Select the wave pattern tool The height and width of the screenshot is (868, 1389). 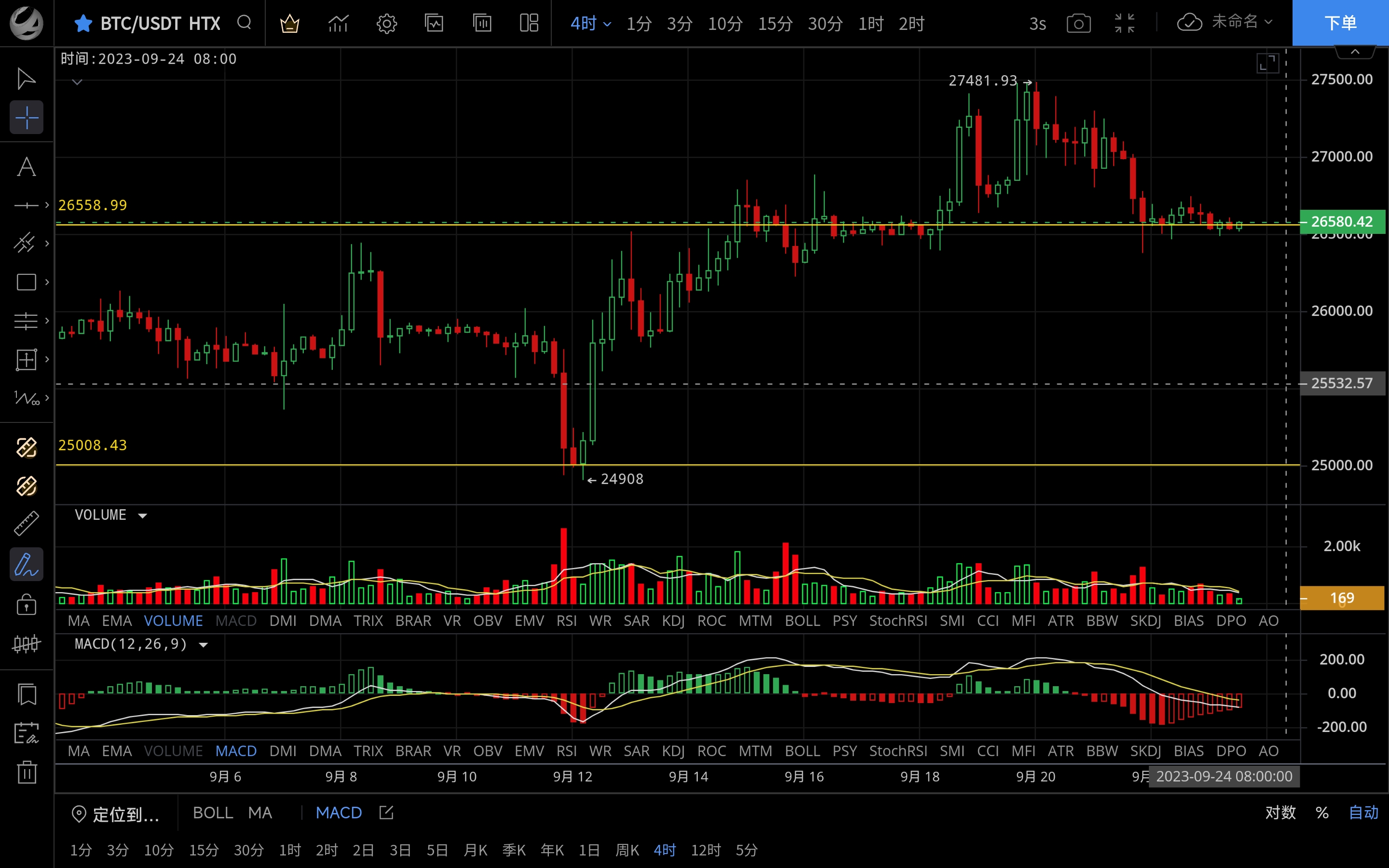(x=27, y=398)
